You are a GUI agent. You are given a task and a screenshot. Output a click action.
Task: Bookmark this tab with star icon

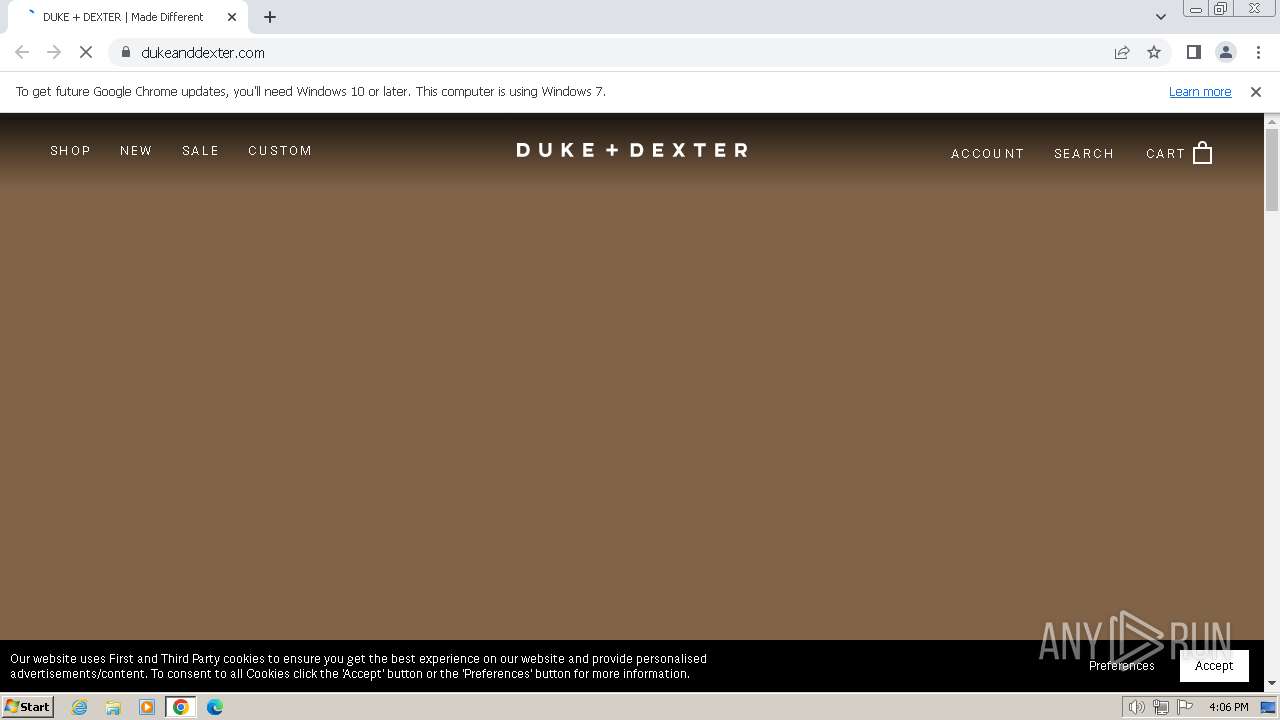1154,52
